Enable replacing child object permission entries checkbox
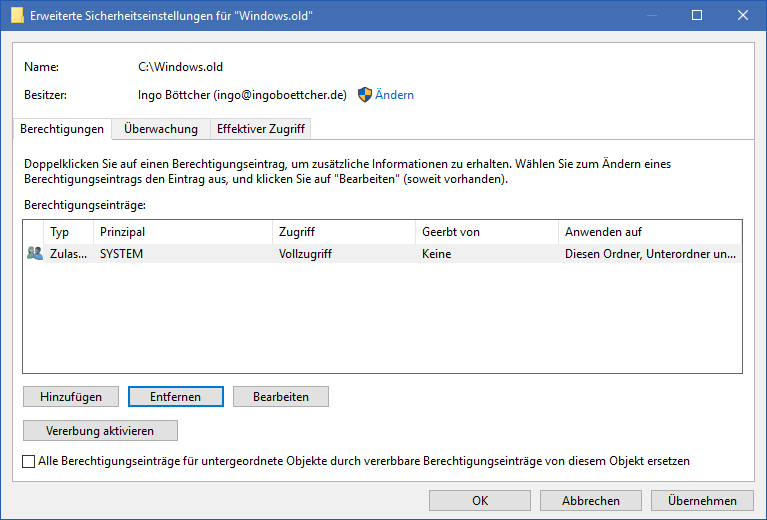Viewport: 767px width, 520px height. coord(29,461)
